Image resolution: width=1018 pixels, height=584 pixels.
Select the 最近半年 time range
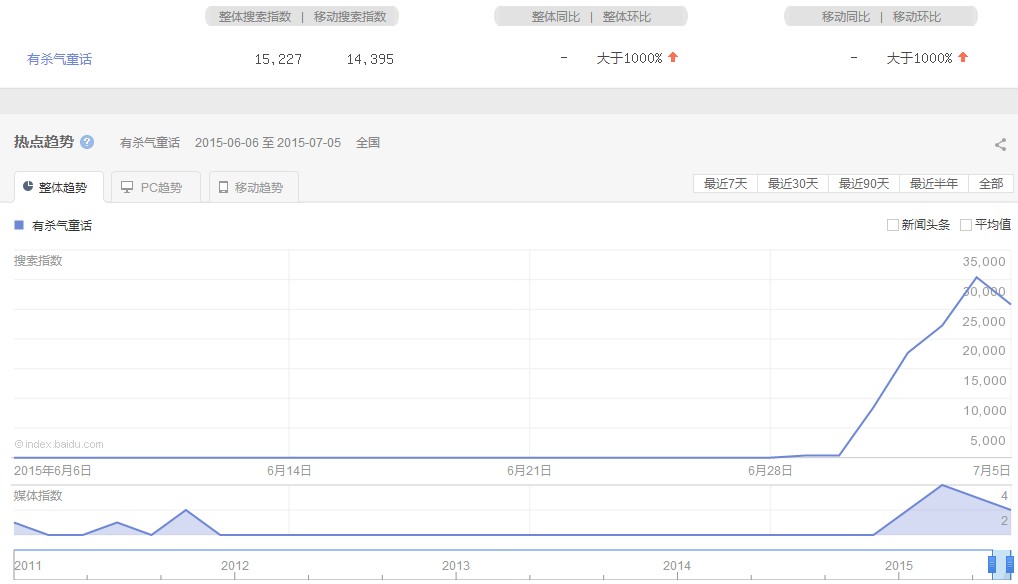934,184
